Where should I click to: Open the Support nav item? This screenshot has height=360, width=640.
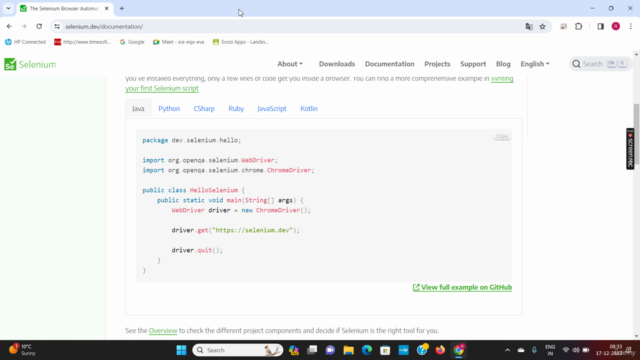pos(473,64)
